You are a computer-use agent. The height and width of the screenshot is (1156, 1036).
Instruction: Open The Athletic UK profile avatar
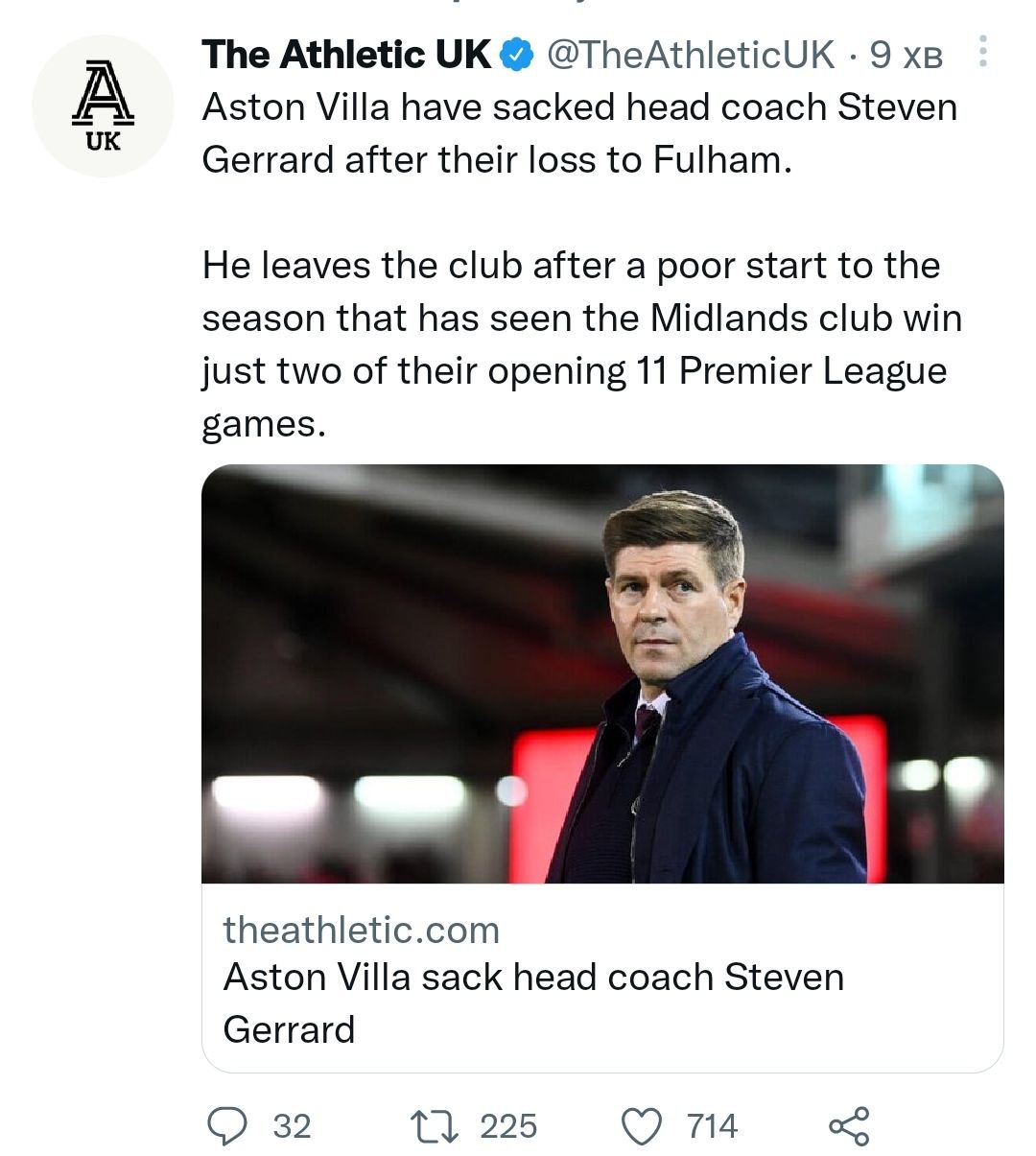pos(103,106)
